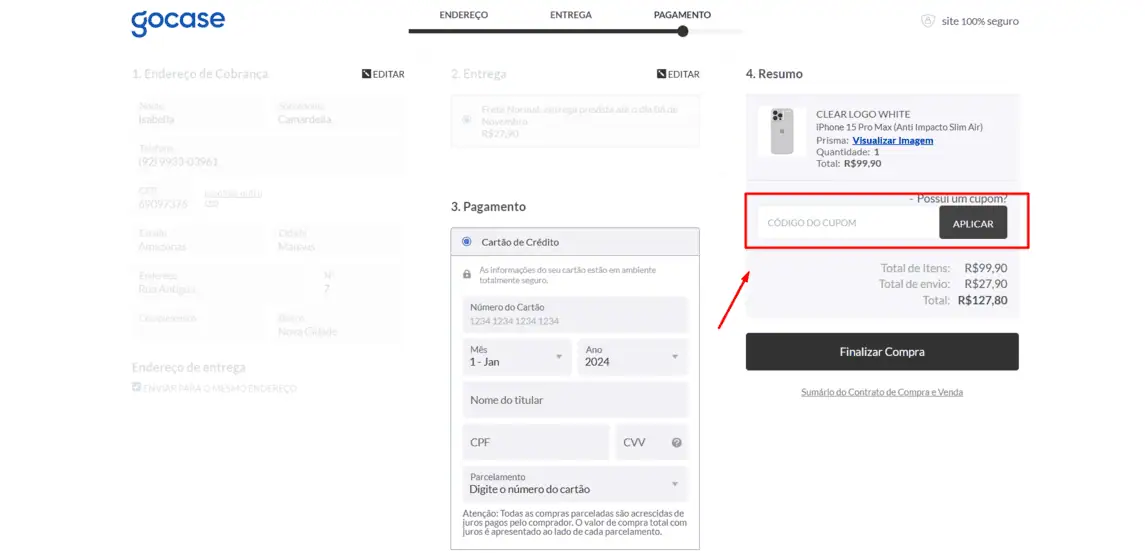Click the CVV help question mark icon
1145x553 pixels.
[677, 443]
